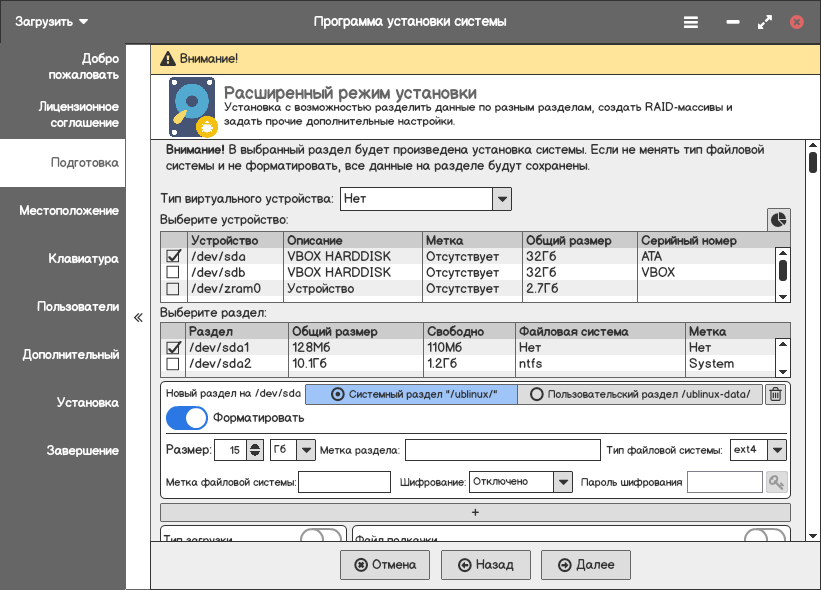The image size is (821, 590).
Task: Click the warning triangle icon
Action: pyautogui.click(x=168, y=59)
